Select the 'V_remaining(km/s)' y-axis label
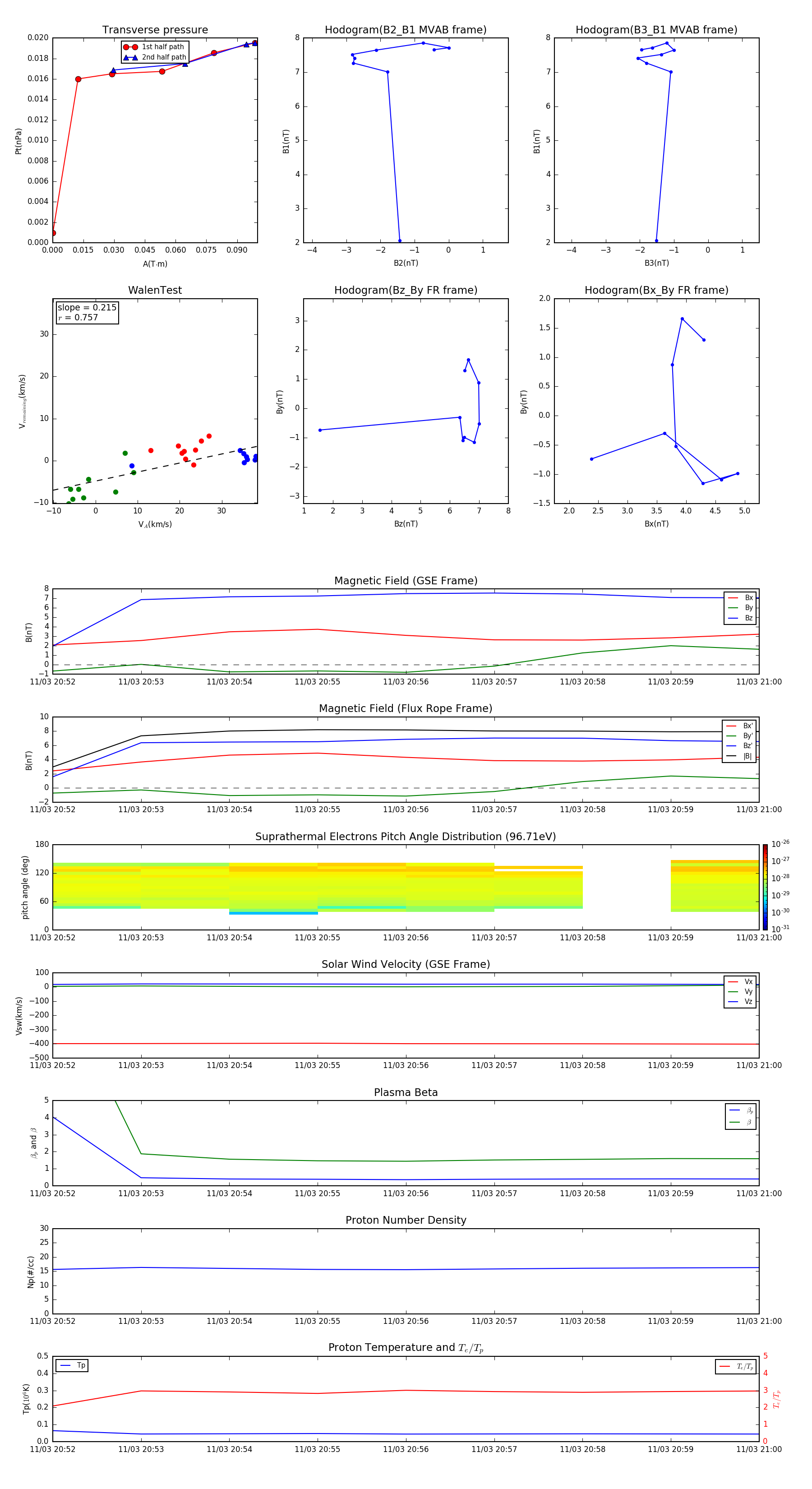 click(x=22, y=401)
